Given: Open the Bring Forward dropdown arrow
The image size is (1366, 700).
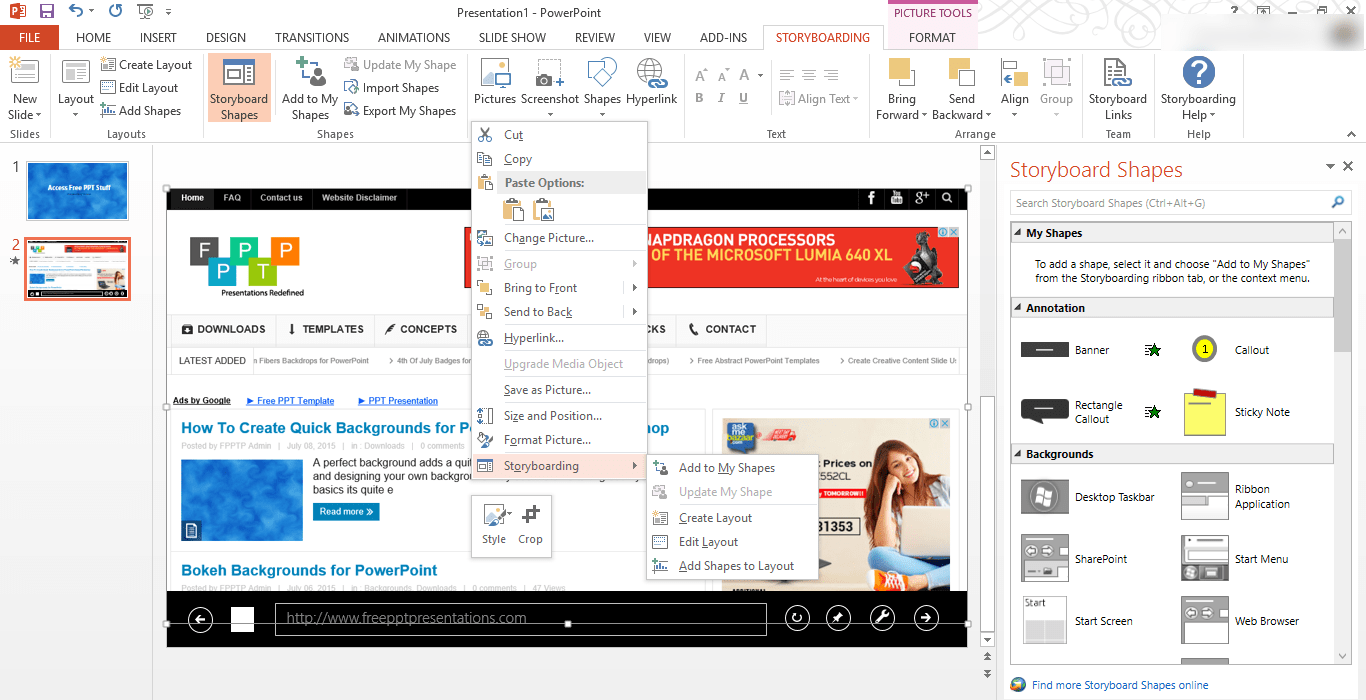Looking at the screenshot, I should pyautogui.click(x=926, y=115).
